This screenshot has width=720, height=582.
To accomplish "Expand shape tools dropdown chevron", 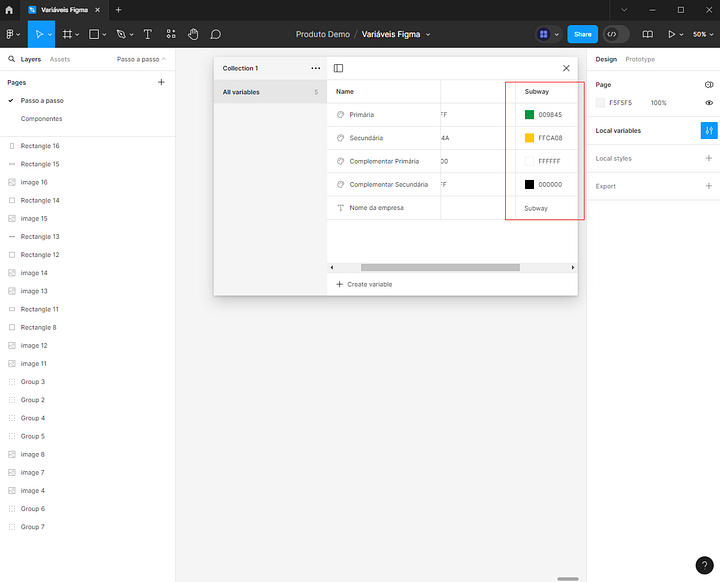I will [104, 34].
